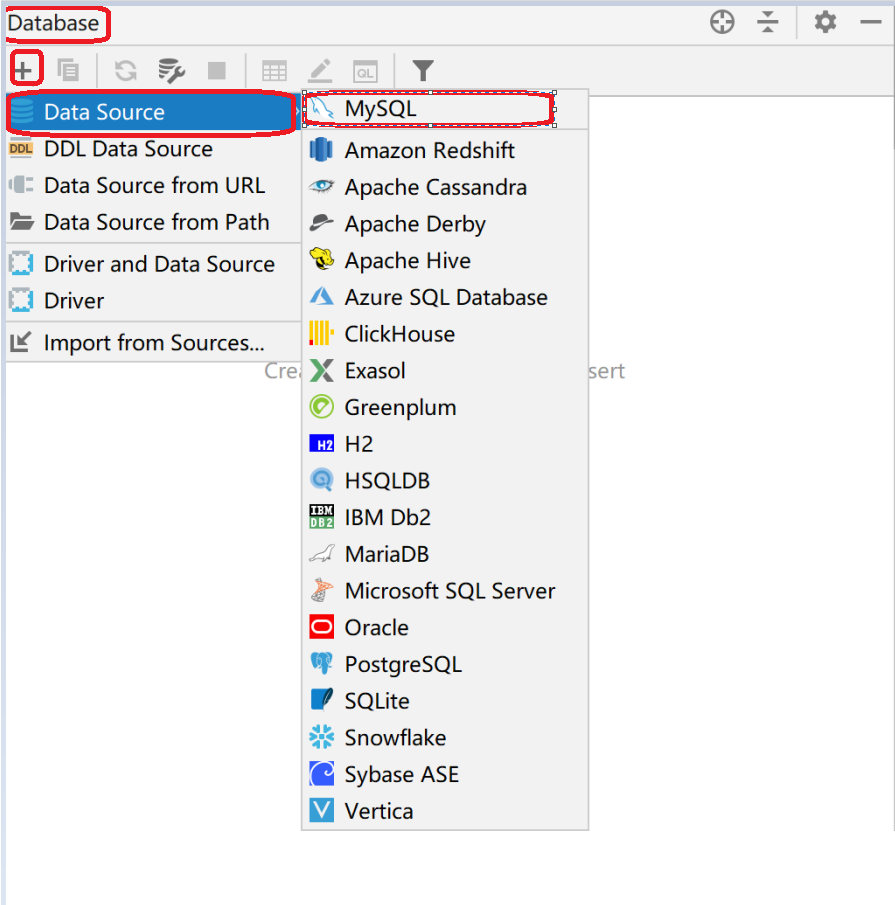
Task: Select Amazon Redshift data source
Action: click(445, 150)
